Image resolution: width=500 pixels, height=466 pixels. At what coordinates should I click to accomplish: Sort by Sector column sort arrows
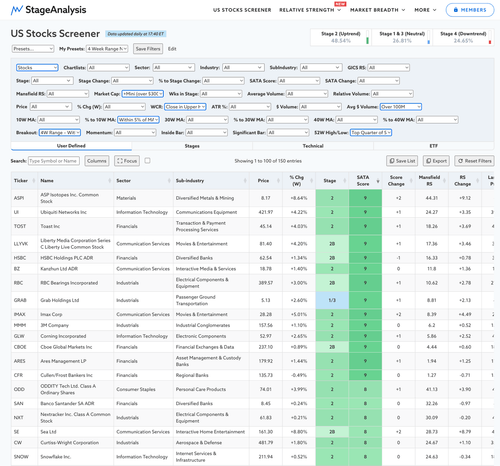[169, 181]
